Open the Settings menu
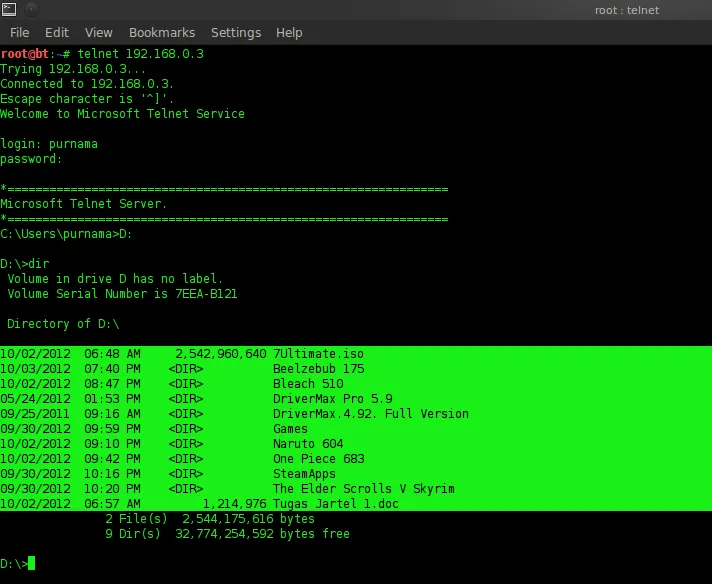Image resolution: width=712 pixels, height=584 pixels. point(236,33)
